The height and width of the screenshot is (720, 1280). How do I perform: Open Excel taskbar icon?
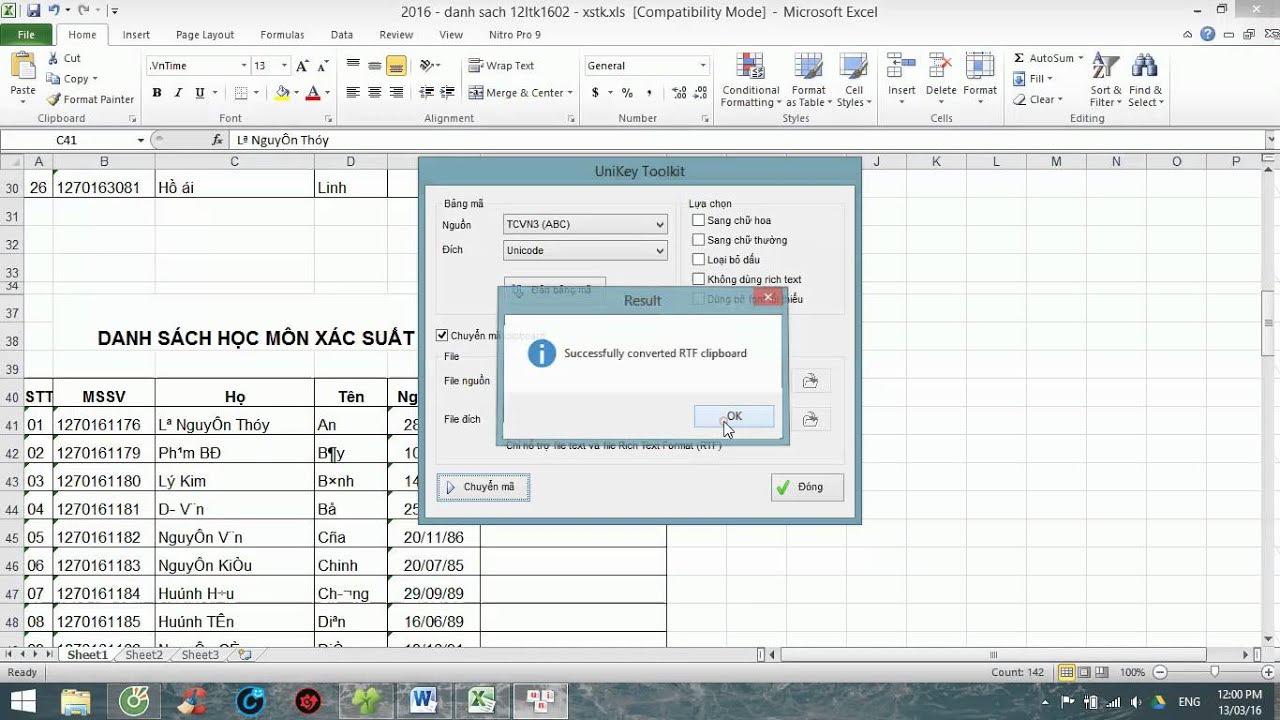482,700
